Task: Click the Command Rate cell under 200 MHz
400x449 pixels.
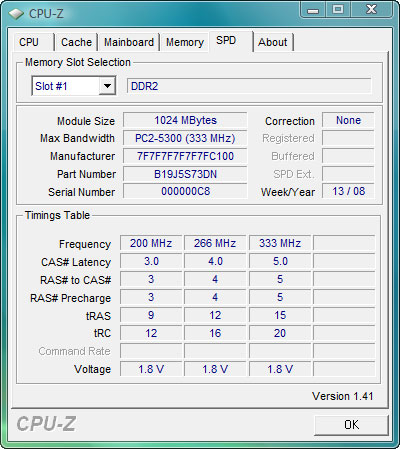Action: click(151, 351)
